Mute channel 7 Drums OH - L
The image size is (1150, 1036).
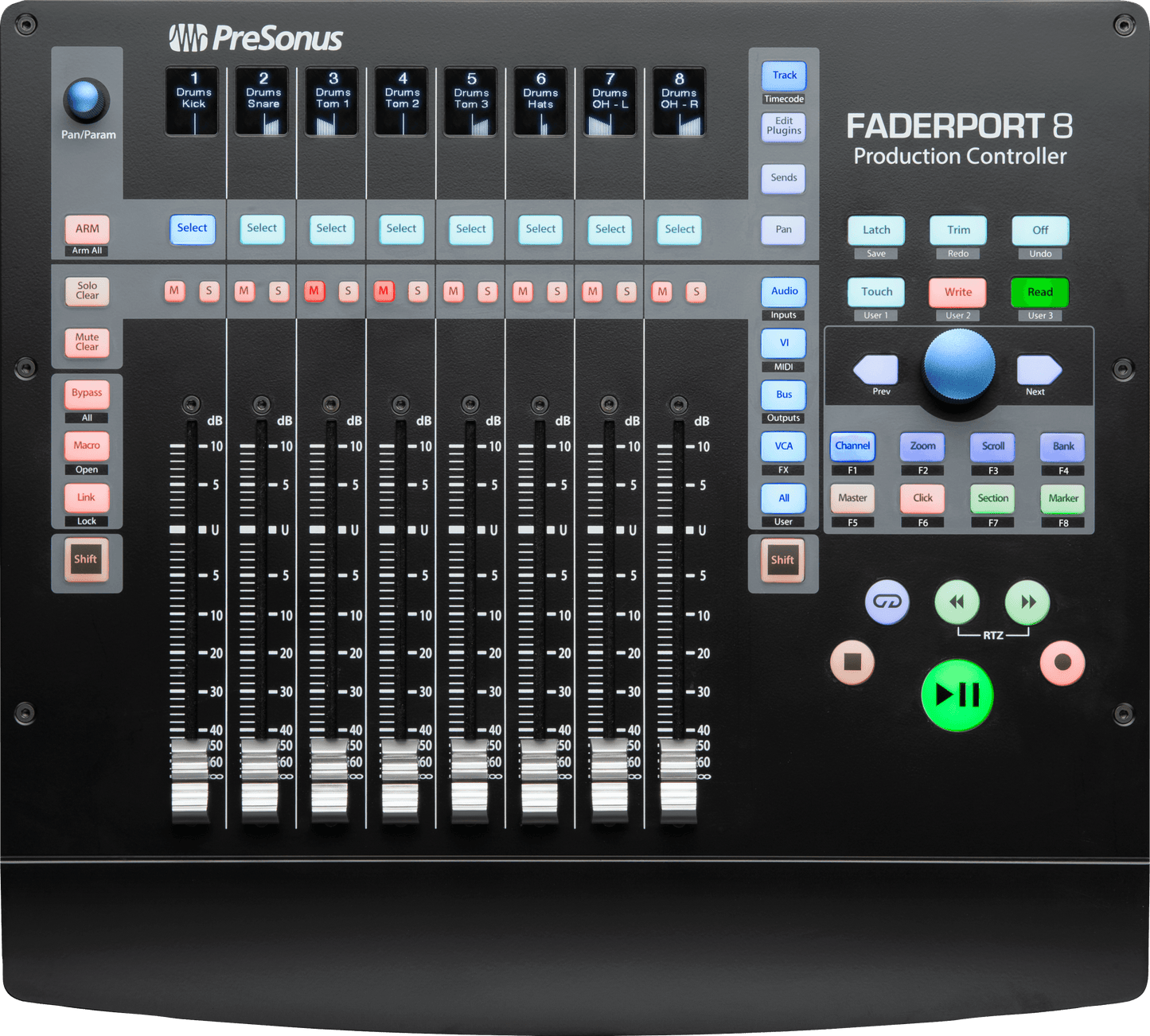click(593, 292)
